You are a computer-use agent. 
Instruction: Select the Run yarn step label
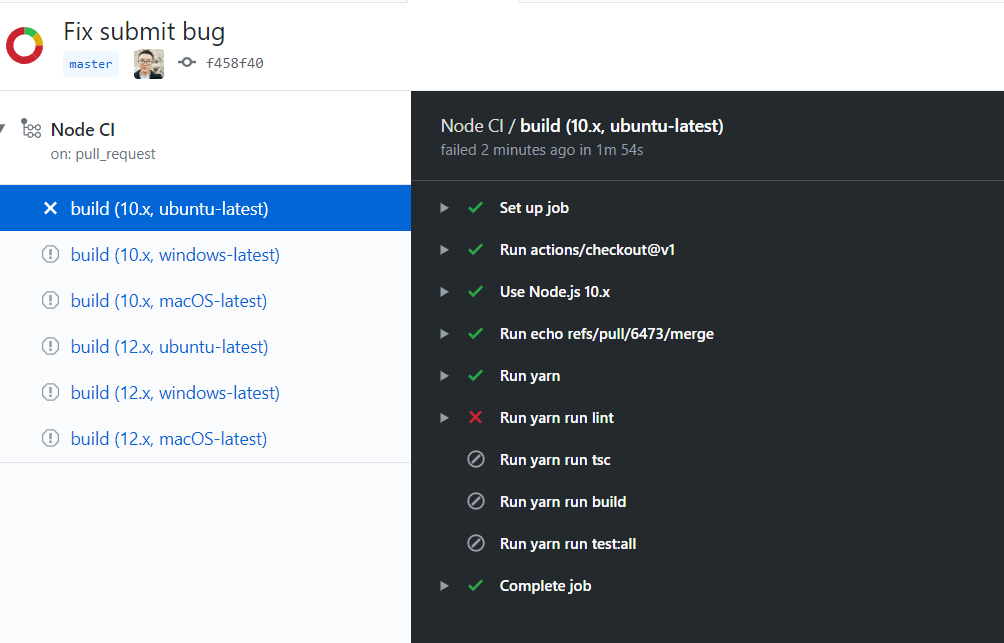click(x=530, y=377)
